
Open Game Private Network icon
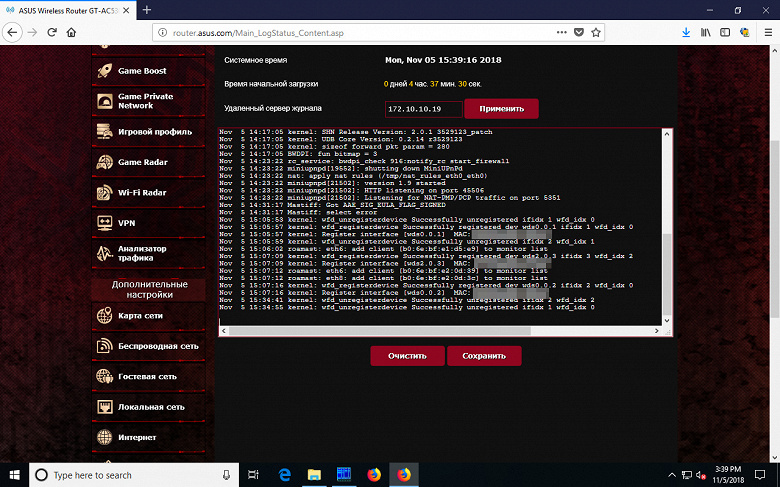(104, 101)
